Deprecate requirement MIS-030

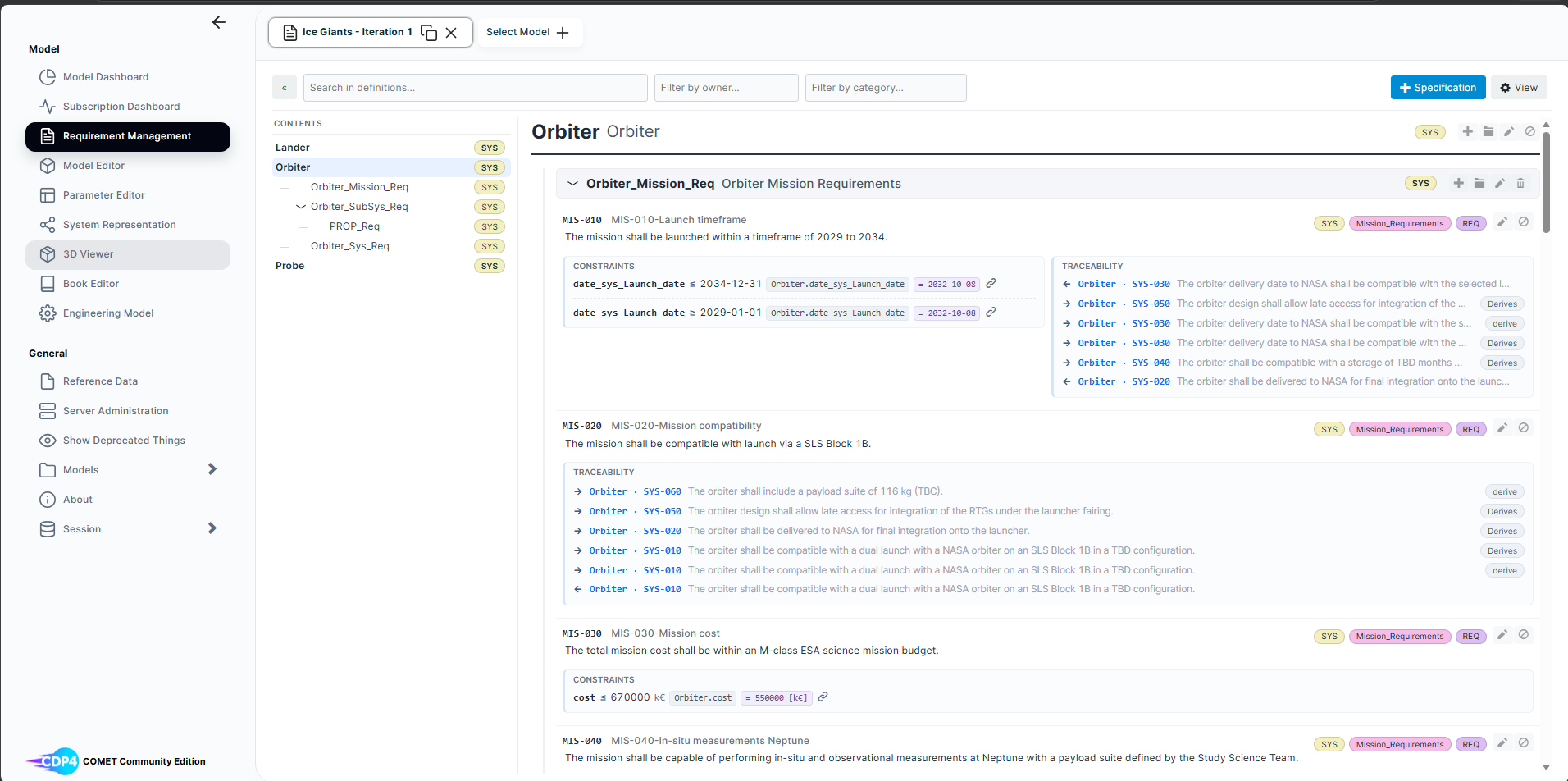tap(1523, 634)
